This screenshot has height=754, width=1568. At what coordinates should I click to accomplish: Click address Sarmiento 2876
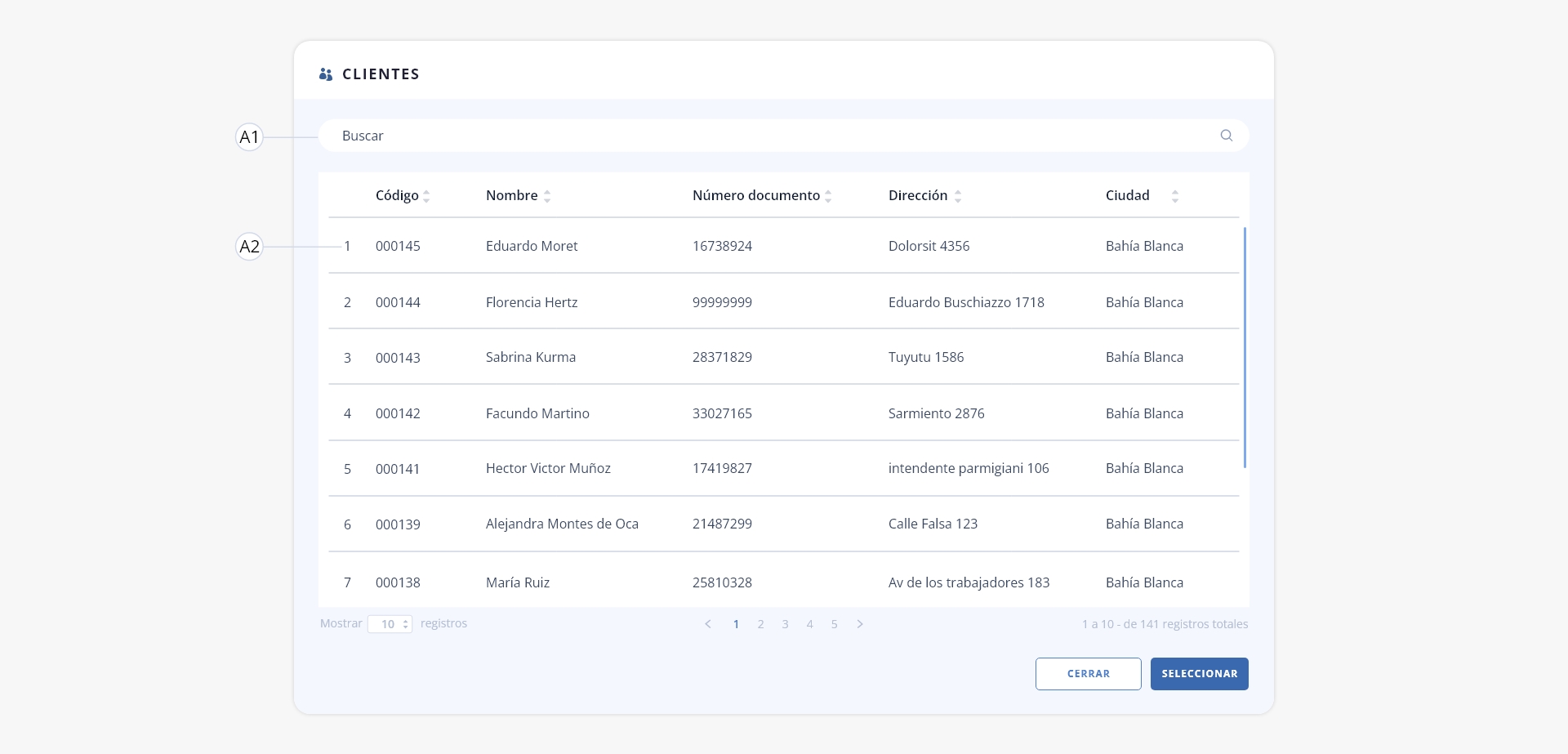point(937,413)
